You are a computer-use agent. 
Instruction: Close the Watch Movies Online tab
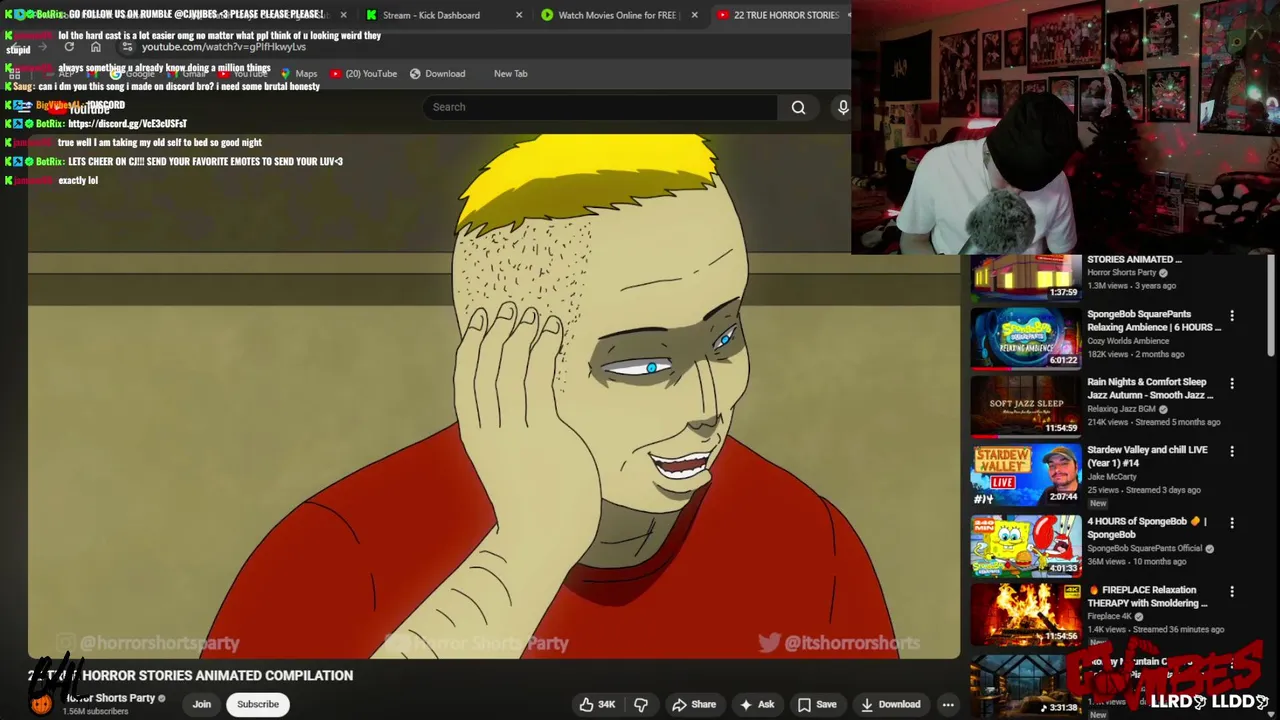point(695,15)
